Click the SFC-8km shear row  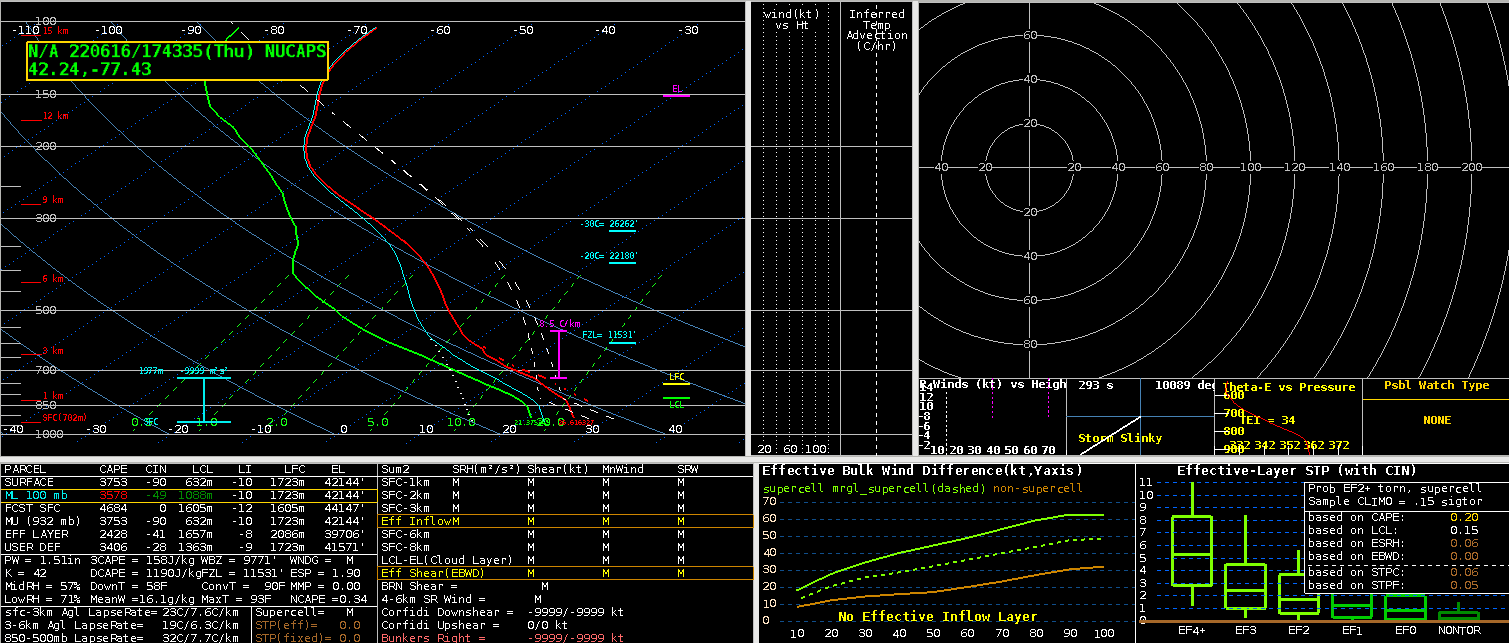566,547
